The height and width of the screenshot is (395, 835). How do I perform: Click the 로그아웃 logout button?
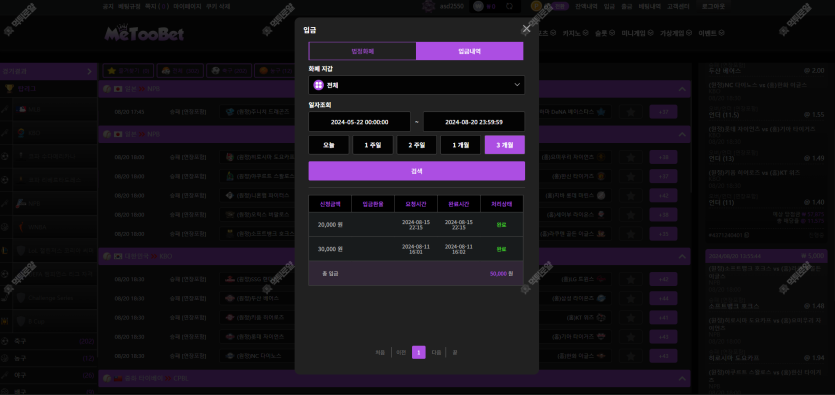713,6
